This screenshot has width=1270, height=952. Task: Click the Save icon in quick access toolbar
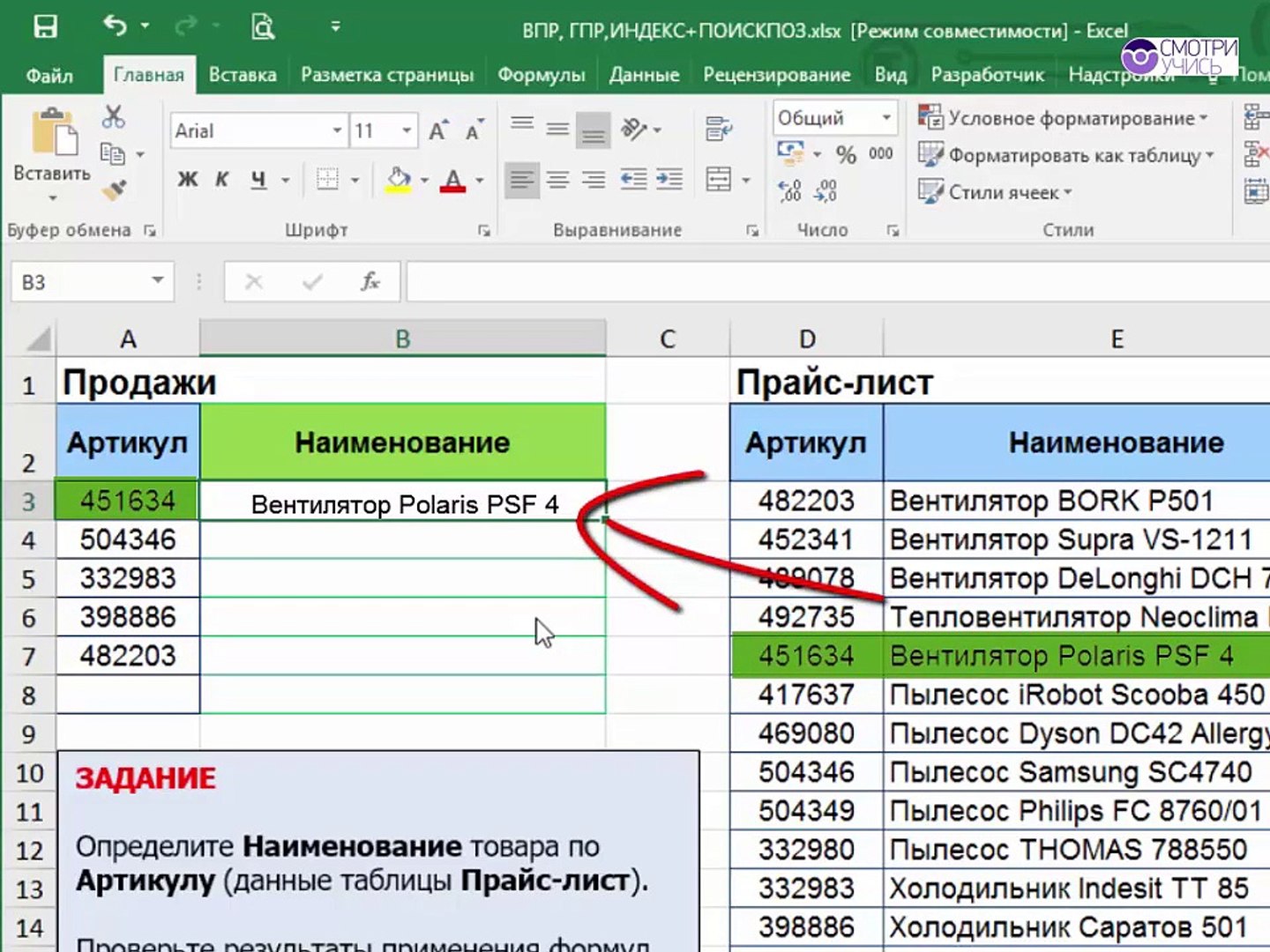[x=45, y=26]
